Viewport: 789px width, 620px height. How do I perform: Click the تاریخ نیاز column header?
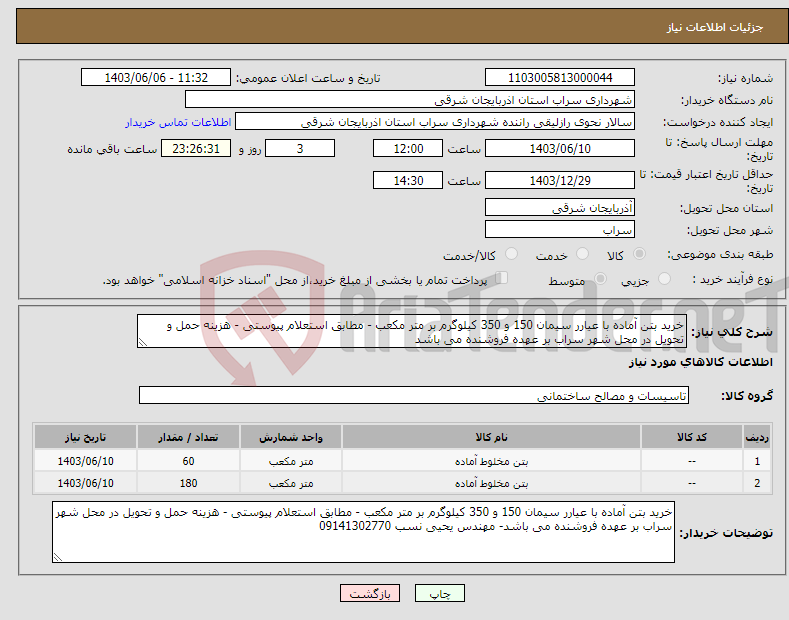tap(85, 437)
